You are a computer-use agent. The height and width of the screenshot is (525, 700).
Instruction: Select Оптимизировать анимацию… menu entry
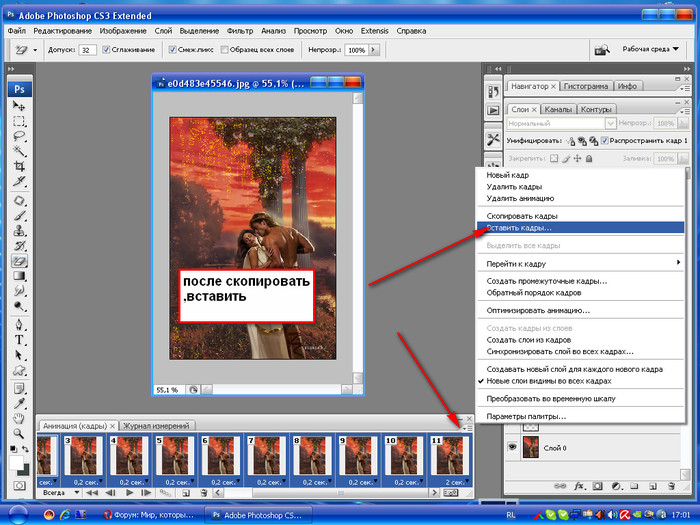[x=580, y=310]
